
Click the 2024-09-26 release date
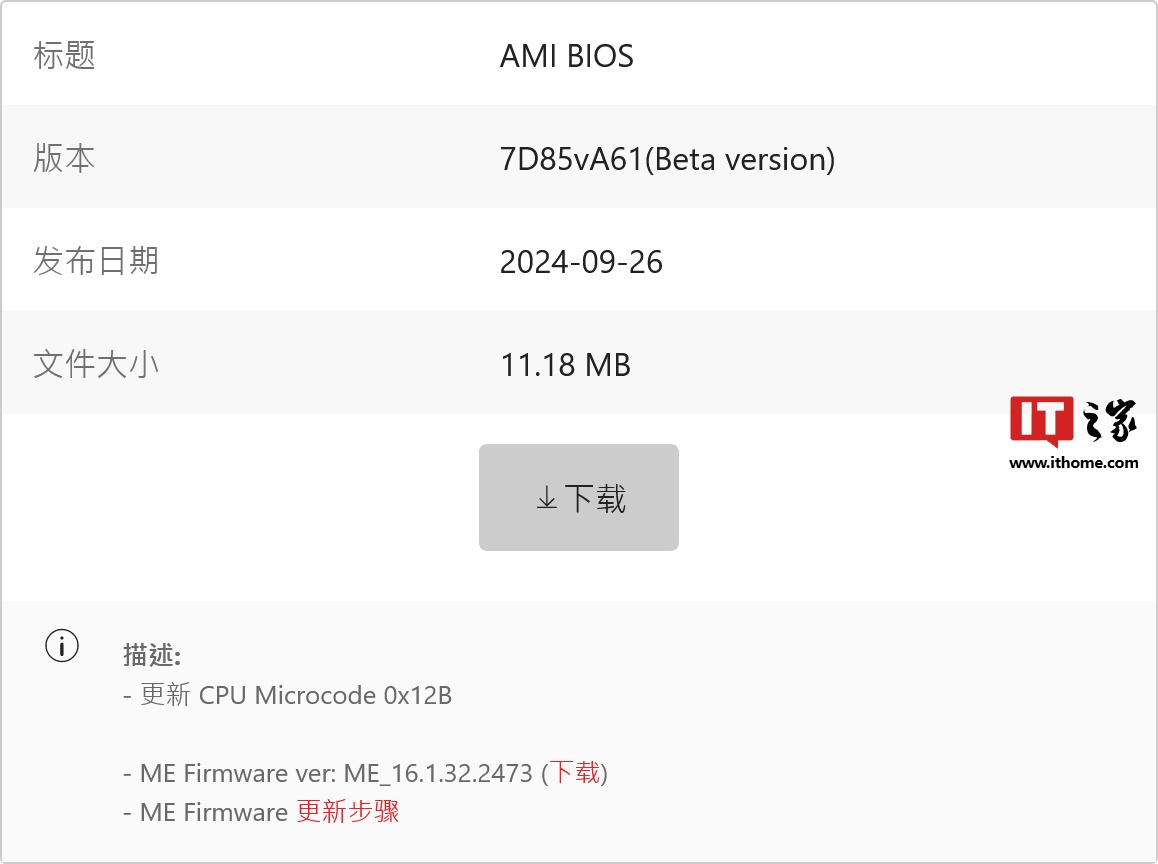coord(581,262)
